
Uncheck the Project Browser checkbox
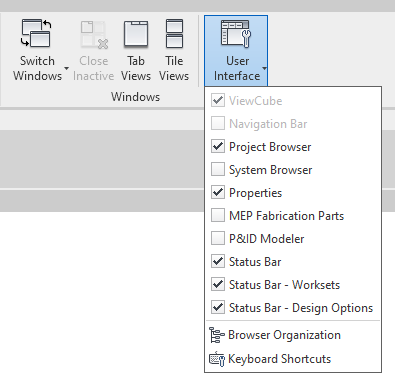coord(218,147)
